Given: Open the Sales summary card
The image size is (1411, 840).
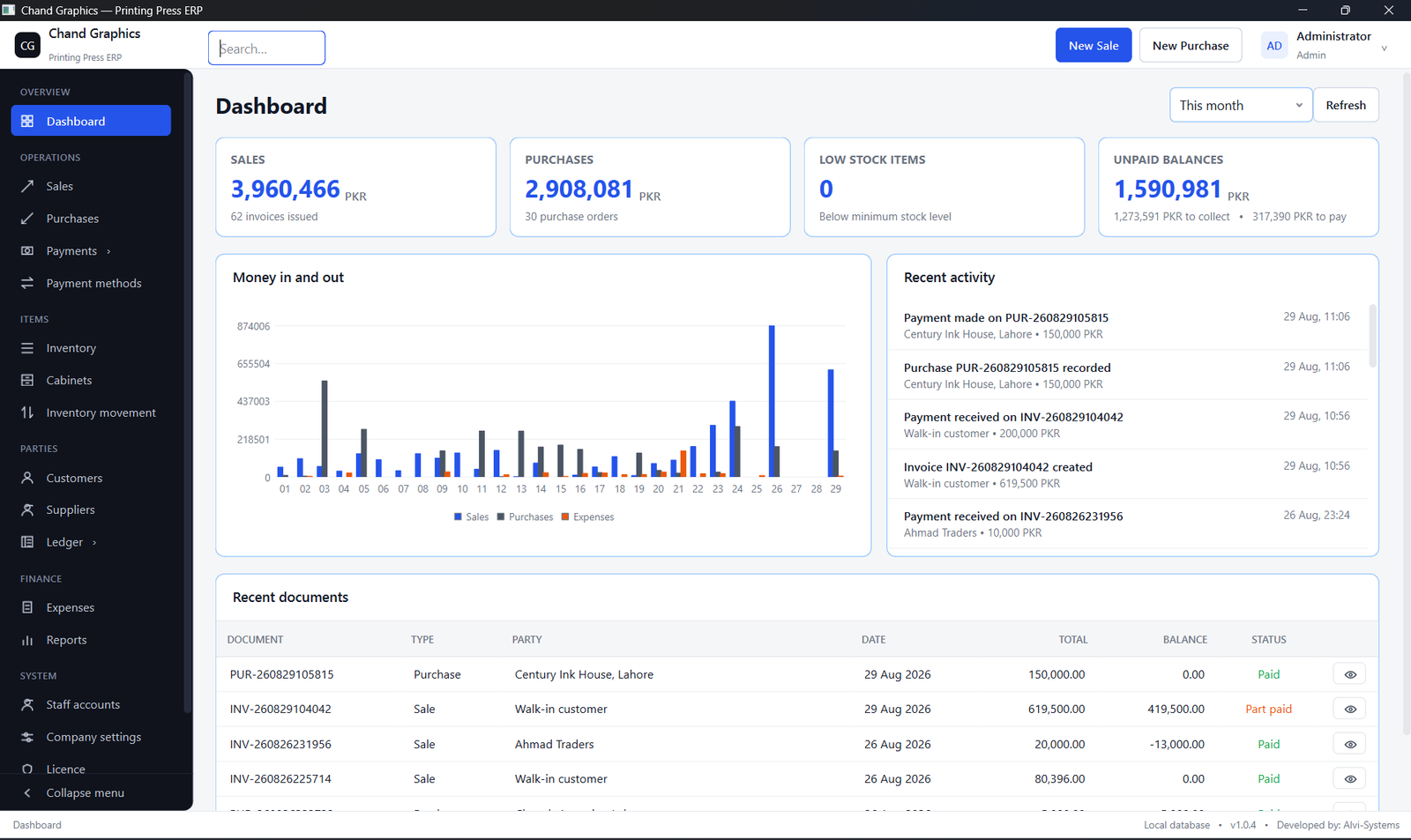Looking at the screenshot, I should (x=356, y=187).
